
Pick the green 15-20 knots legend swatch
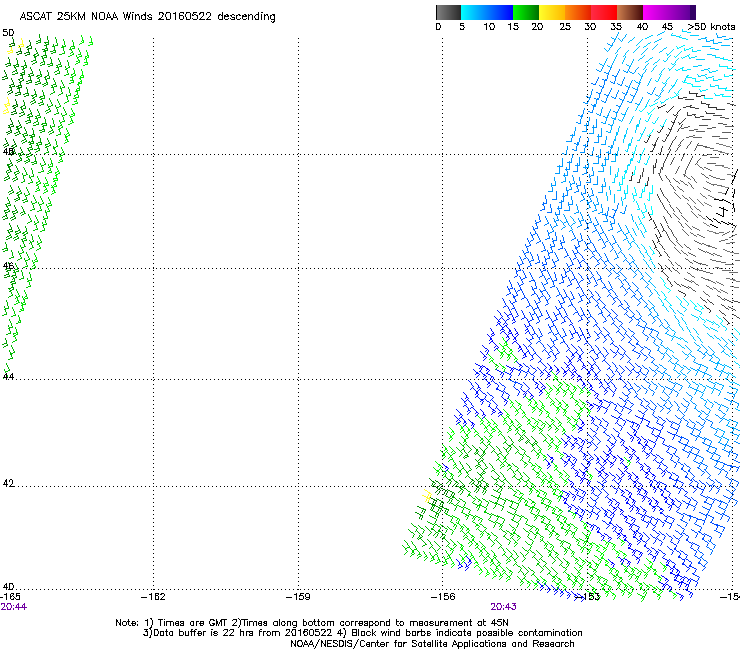[526, 12]
